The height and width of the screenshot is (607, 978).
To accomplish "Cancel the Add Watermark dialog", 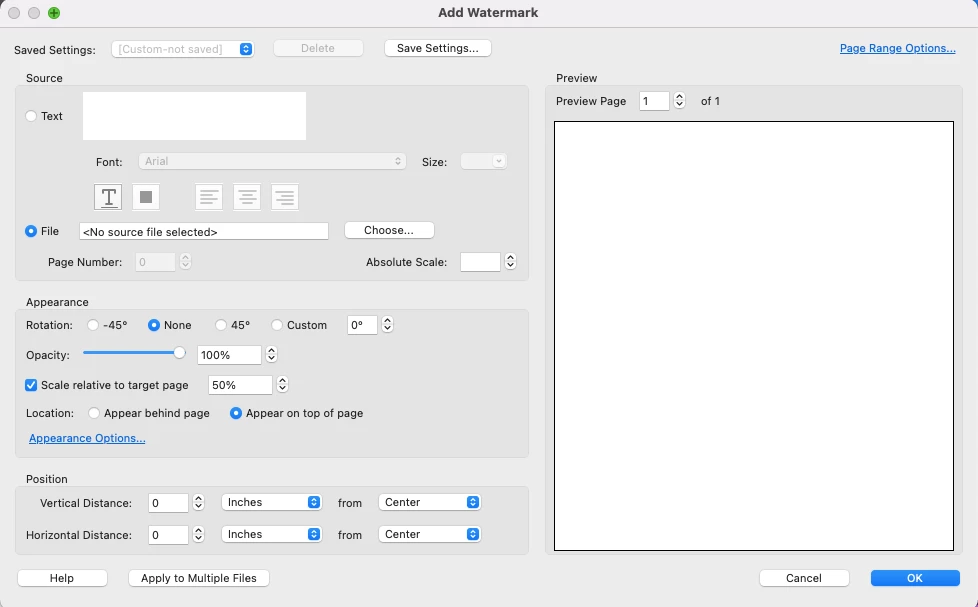I will (x=804, y=578).
